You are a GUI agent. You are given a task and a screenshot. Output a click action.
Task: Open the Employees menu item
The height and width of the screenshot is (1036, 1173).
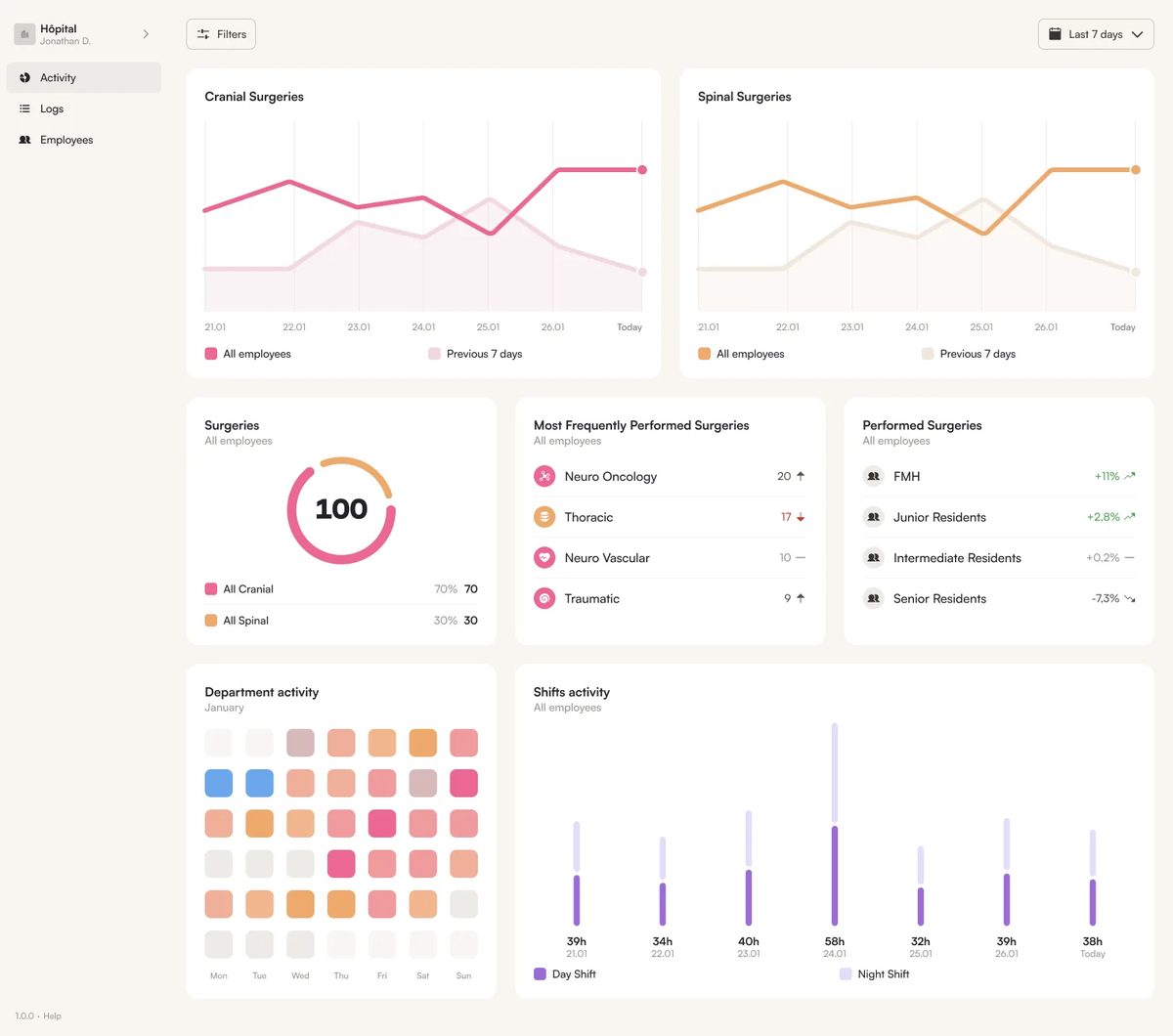(84, 140)
